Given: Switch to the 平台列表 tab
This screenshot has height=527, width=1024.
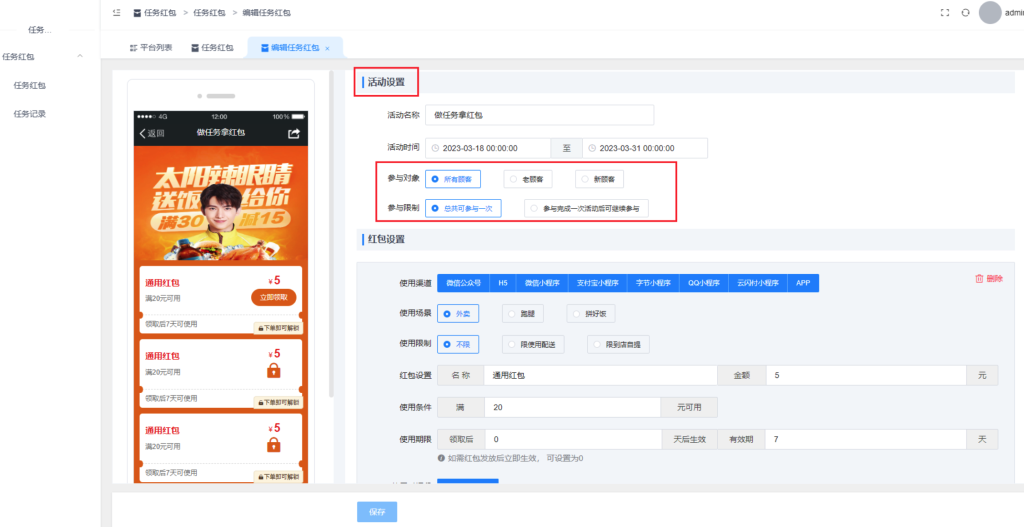Looking at the screenshot, I should [x=151, y=48].
